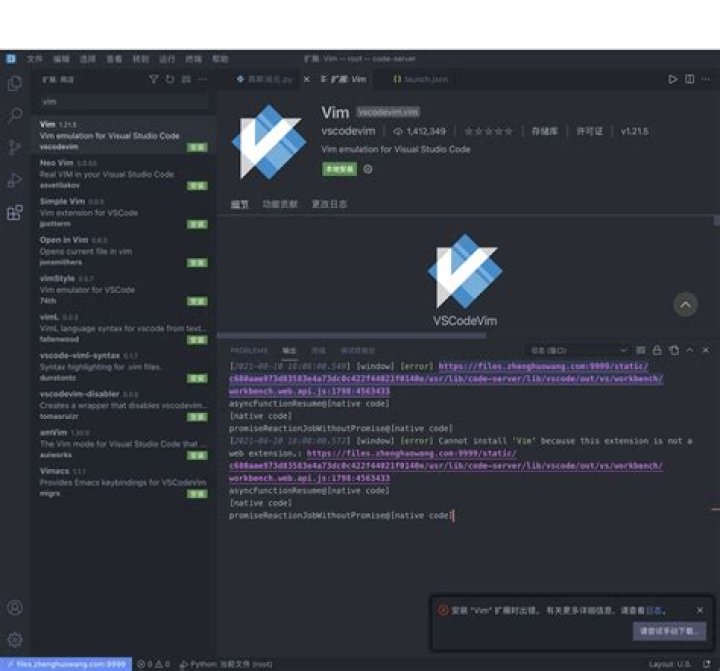The width and height of the screenshot is (720, 671).
Task: Switch to the 终端 (Terminal) panel tab
Action: 318,350
